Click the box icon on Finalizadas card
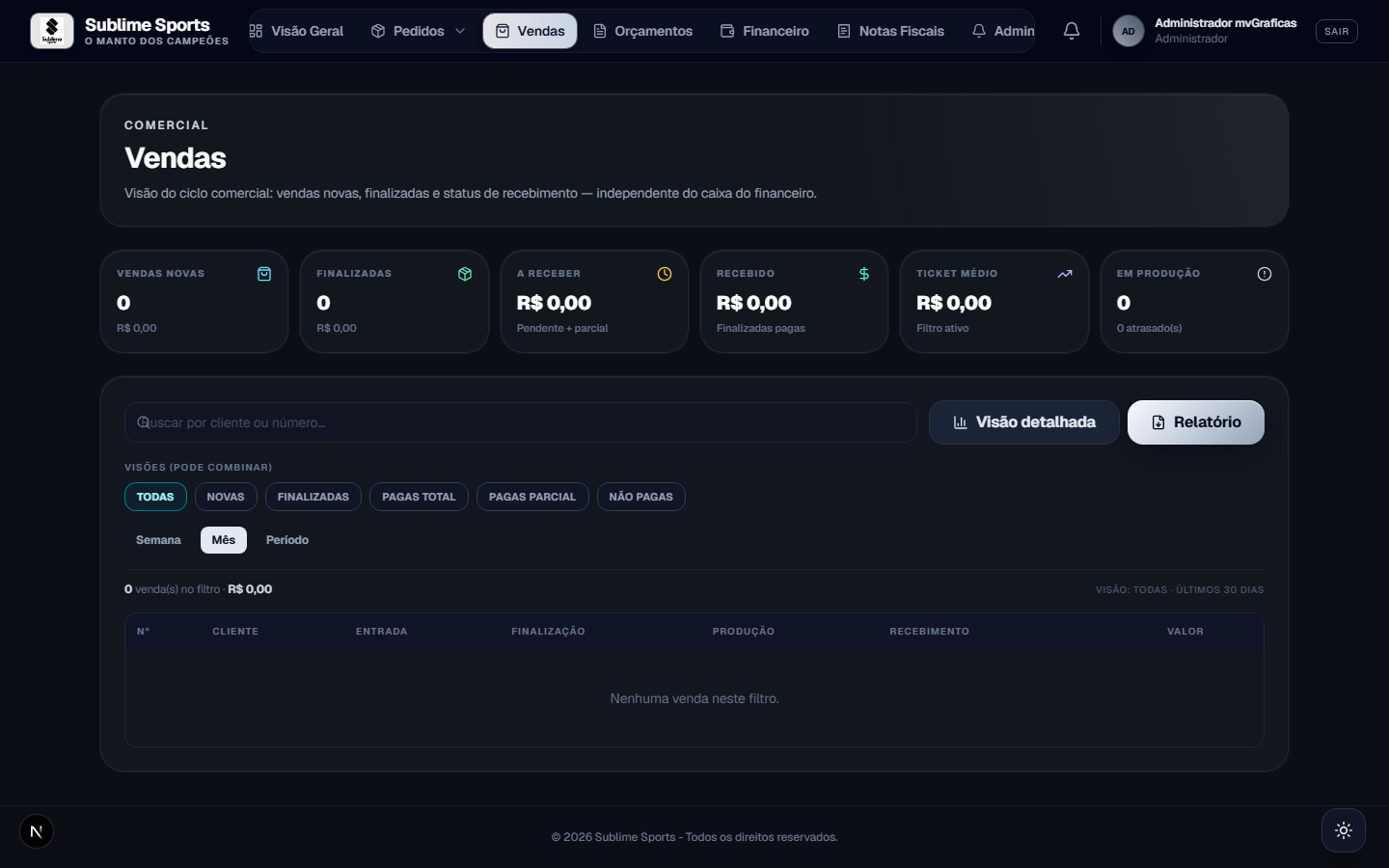Image resolution: width=1389 pixels, height=868 pixels. pos(465,274)
